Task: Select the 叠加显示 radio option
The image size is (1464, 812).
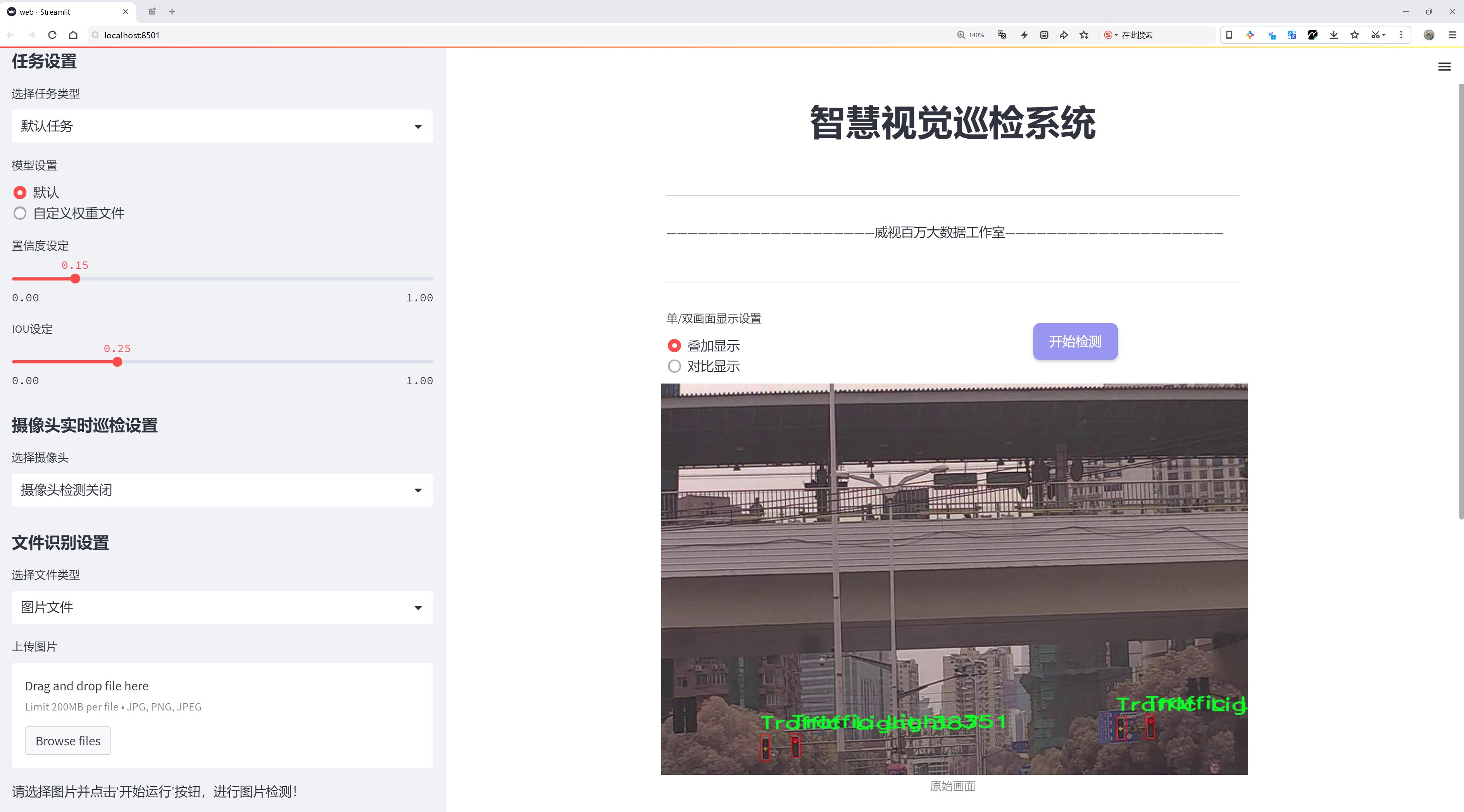Action: [x=674, y=346]
